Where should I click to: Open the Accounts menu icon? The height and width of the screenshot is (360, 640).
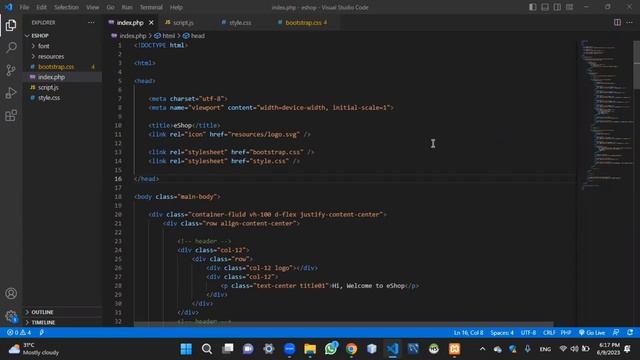11,293
